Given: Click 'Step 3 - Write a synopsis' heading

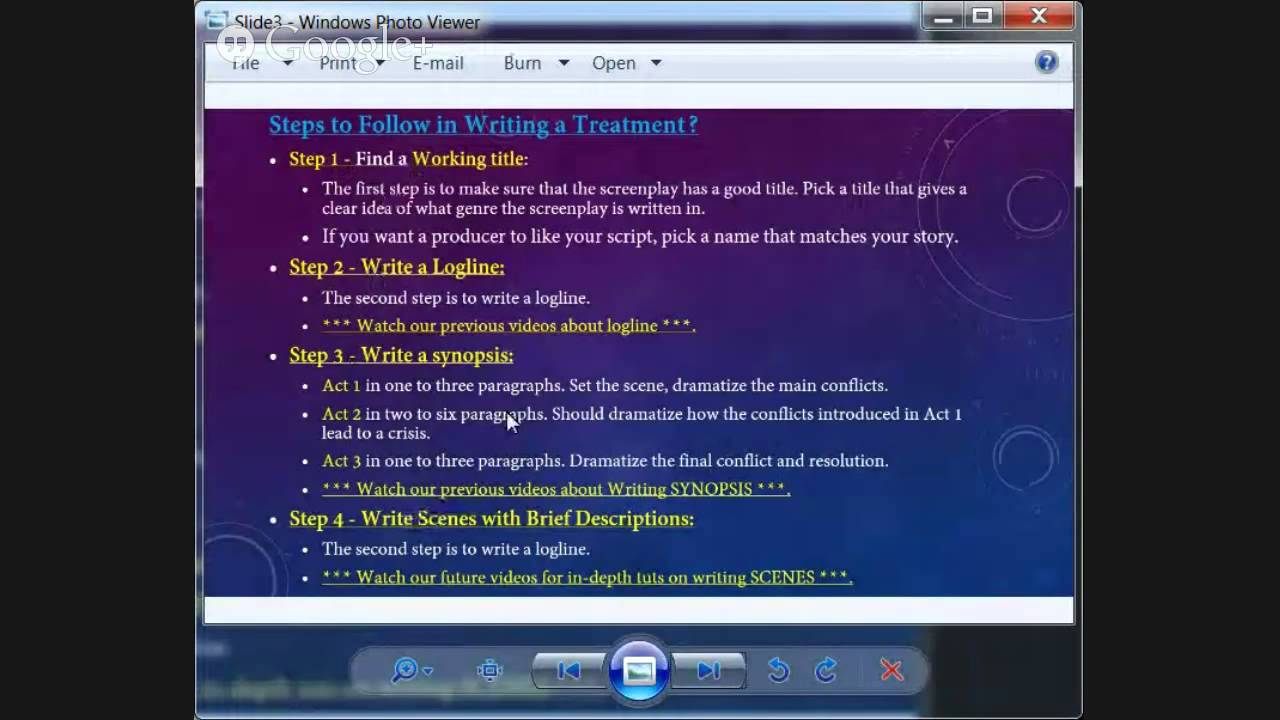Looking at the screenshot, I should (401, 355).
